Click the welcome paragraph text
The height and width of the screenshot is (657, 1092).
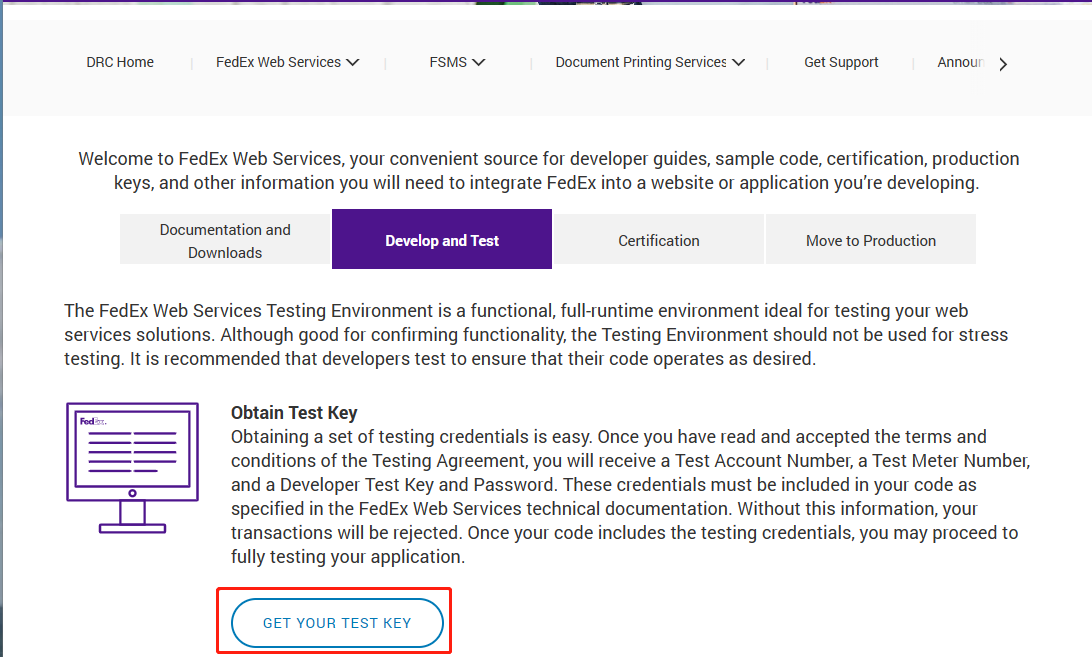pos(548,171)
